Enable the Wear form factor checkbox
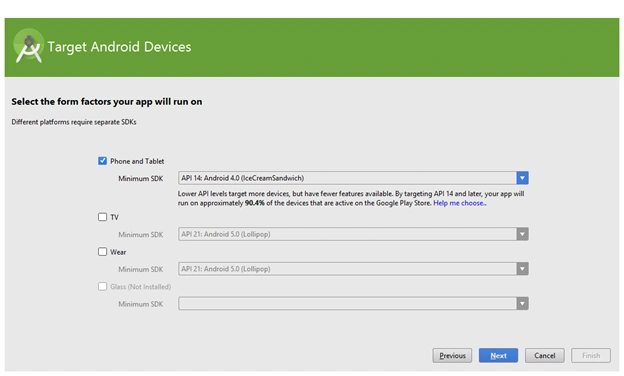Image resolution: width=624 pixels, height=376 pixels. (102, 251)
